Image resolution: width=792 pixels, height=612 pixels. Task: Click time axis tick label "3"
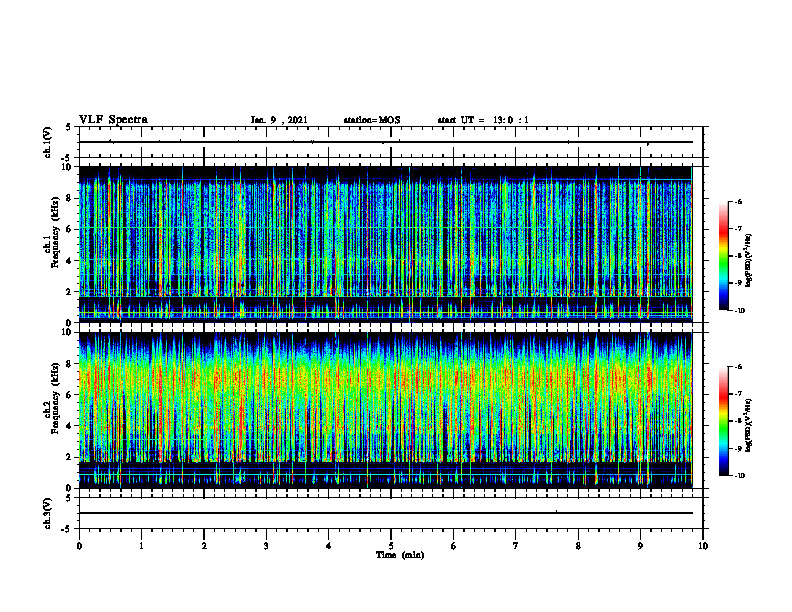pos(266,546)
